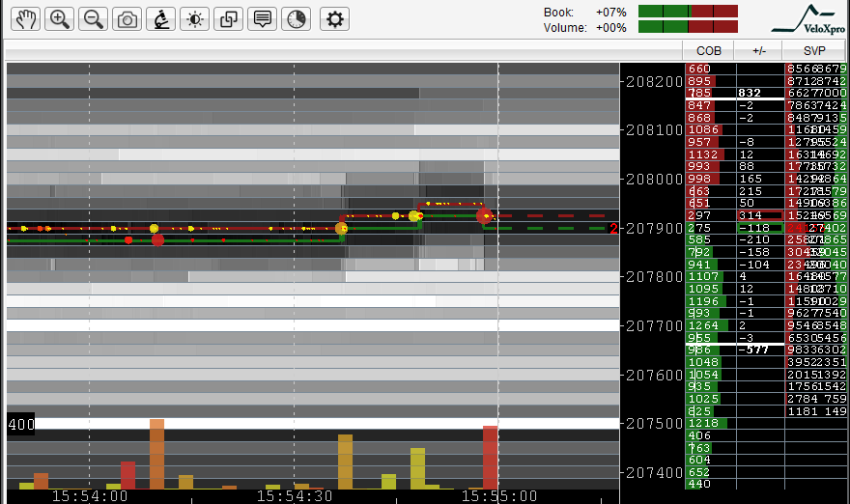Image resolution: width=850 pixels, height=504 pixels.
Task: Click the zoom in magnifier
Action: [59, 20]
